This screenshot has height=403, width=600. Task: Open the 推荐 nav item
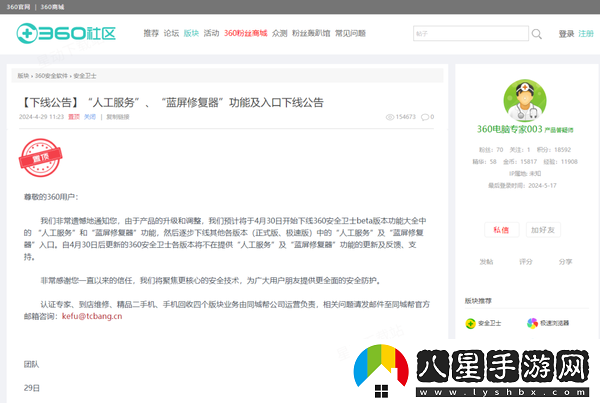tap(151, 33)
